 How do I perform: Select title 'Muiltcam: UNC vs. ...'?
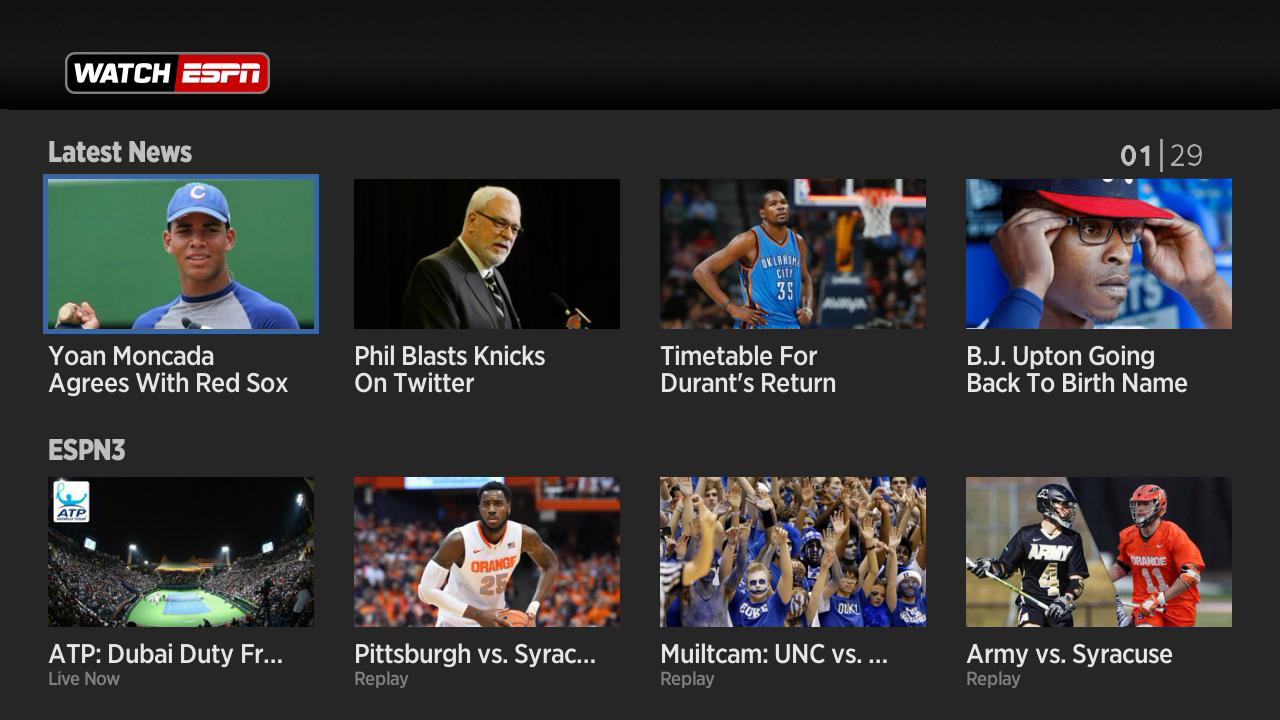(x=774, y=654)
